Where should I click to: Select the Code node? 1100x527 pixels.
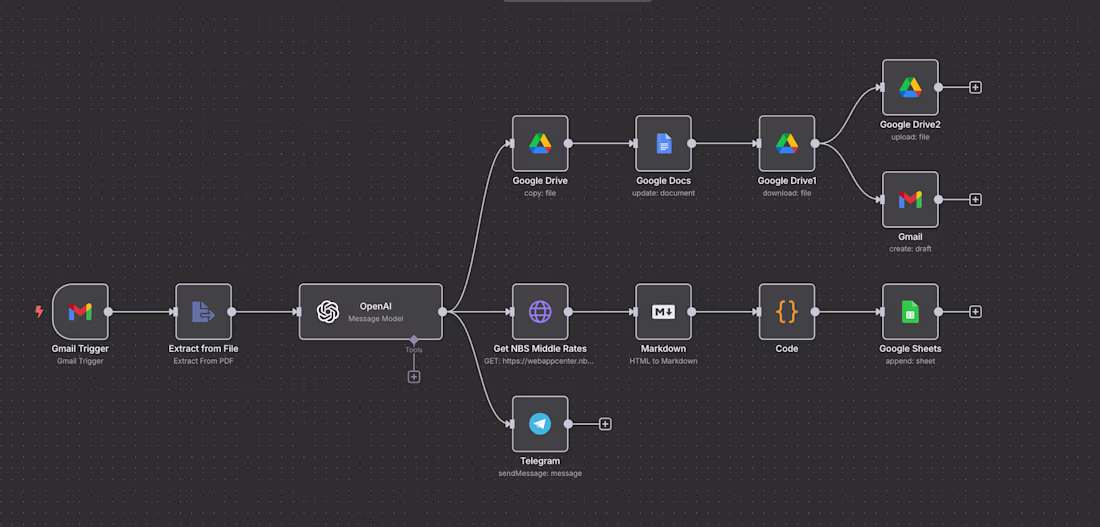point(787,312)
